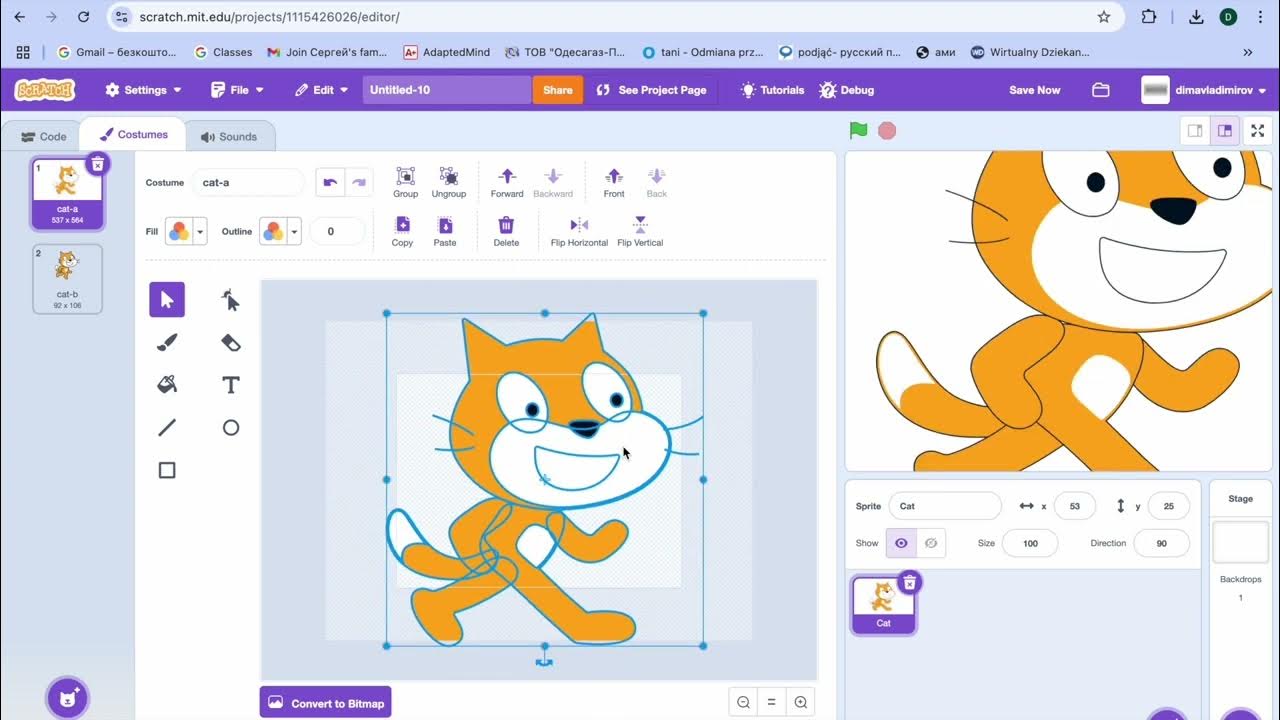Click the Ungroup icon

[x=449, y=182]
